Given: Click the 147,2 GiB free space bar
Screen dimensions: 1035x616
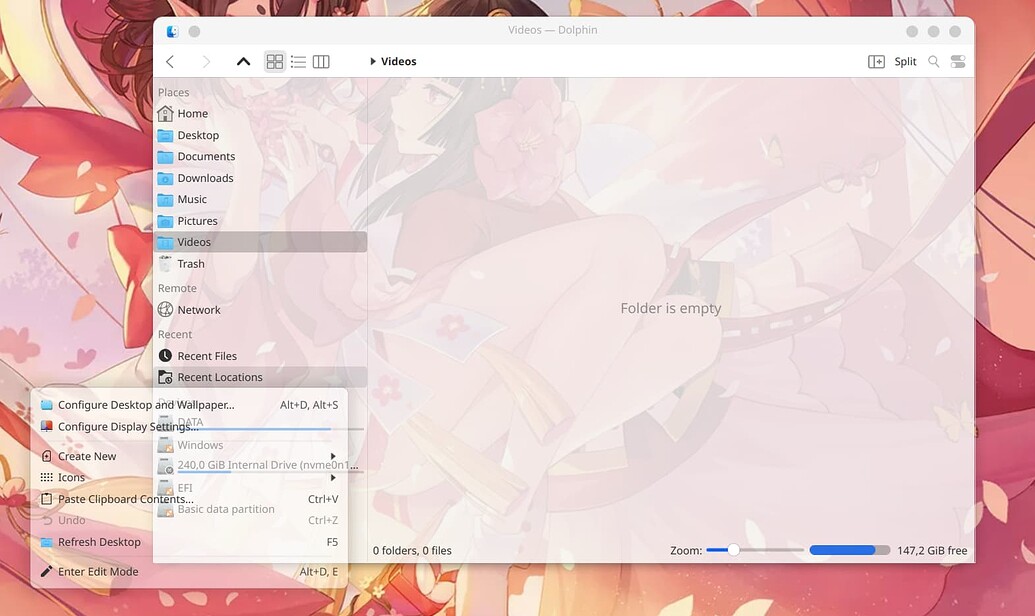Looking at the screenshot, I should [x=849, y=550].
